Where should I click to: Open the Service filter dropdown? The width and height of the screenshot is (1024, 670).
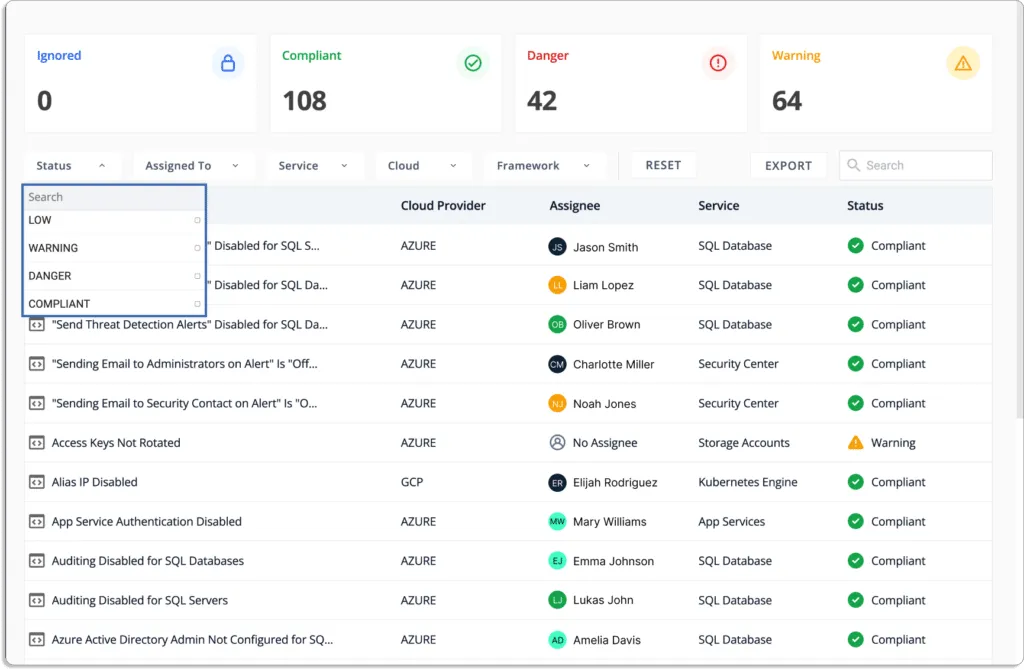(313, 166)
